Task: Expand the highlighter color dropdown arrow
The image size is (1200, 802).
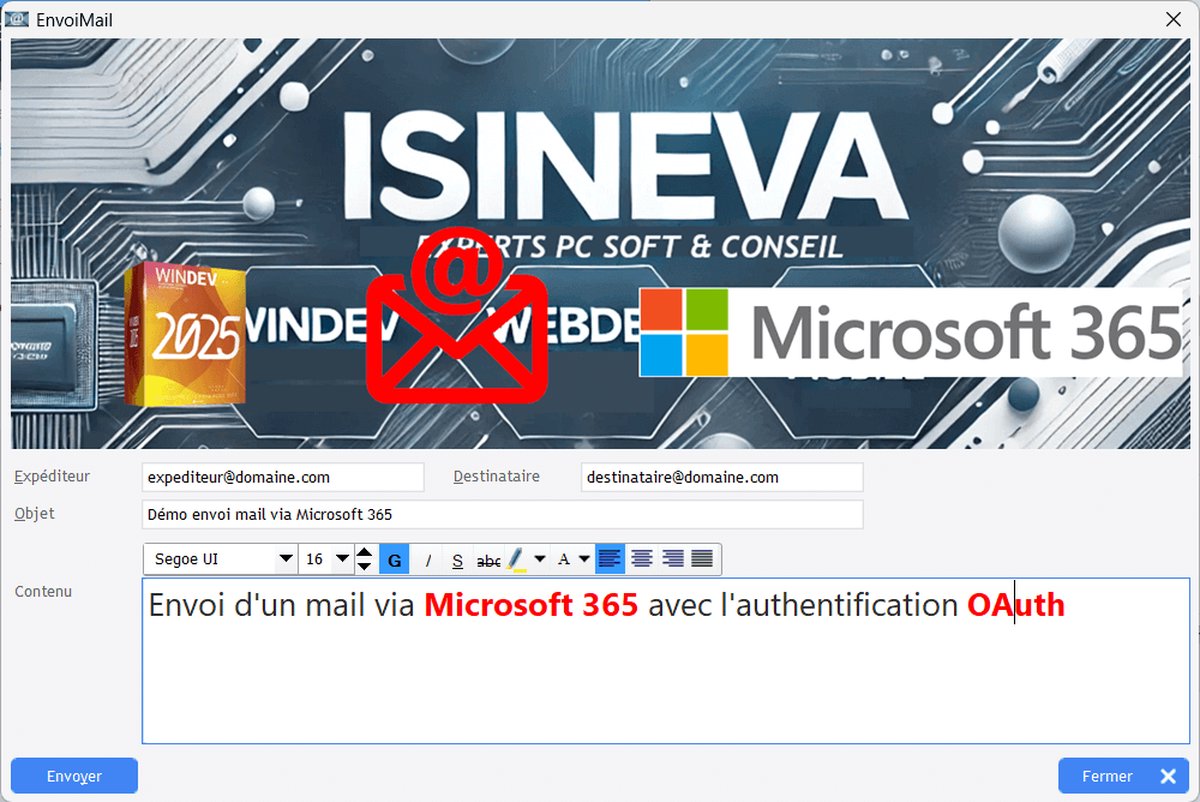Action: tap(539, 559)
